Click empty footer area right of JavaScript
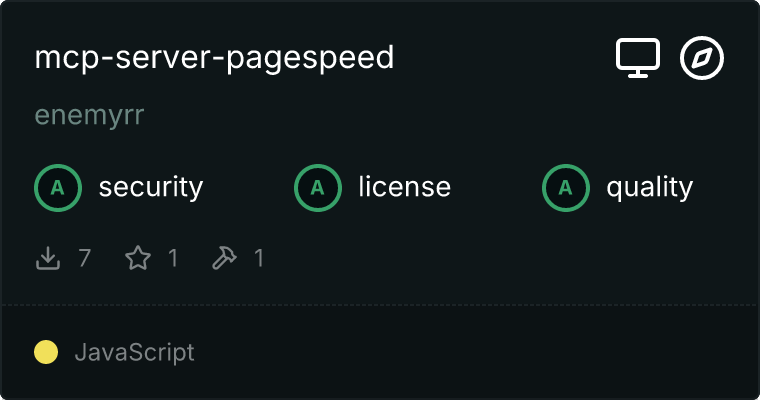This screenshot has width=760, height=400. click(475, 352)
